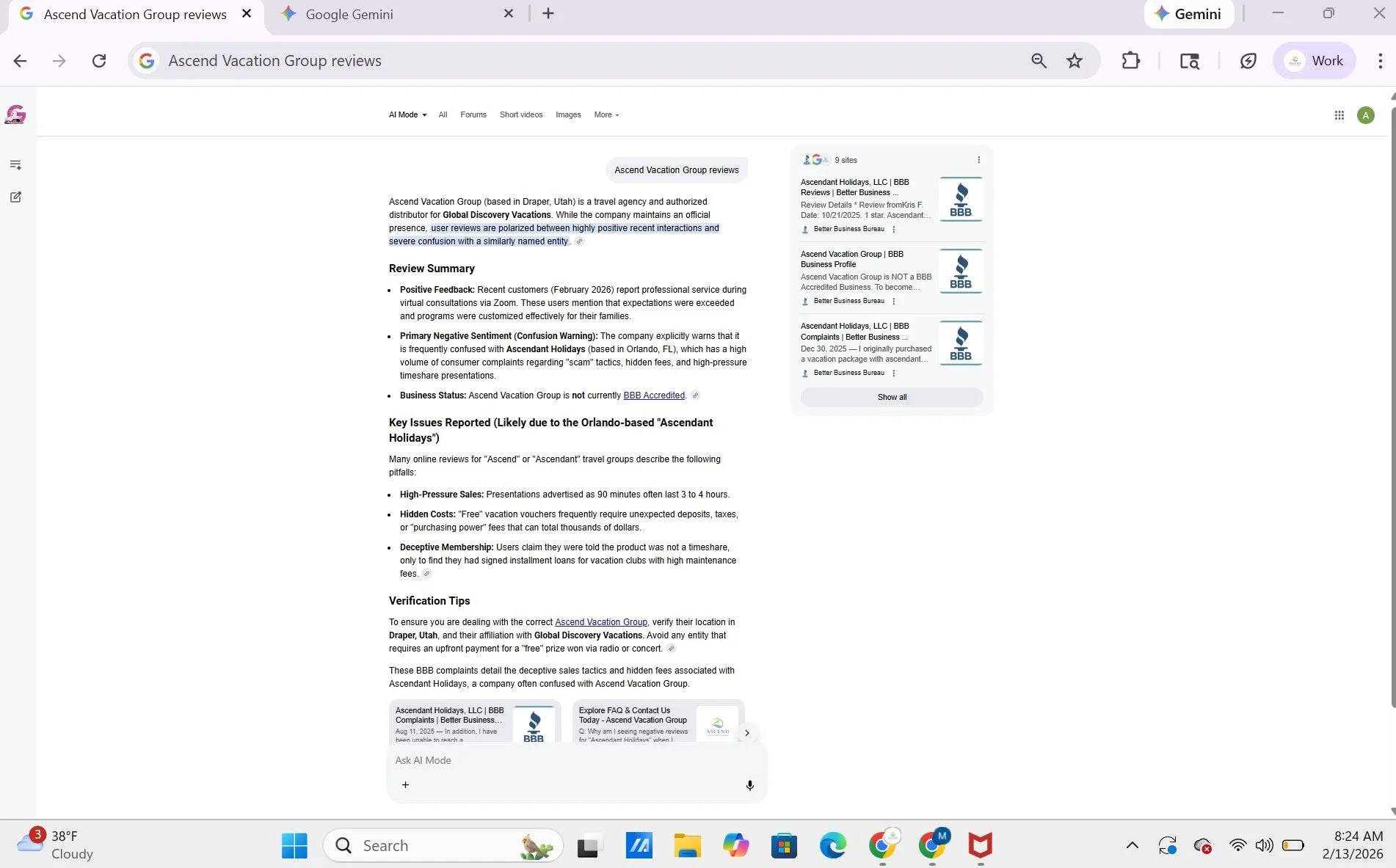The height and width of the screenshot is (868, 1396).
Task: Open options for BBB Business Profile source
Action: (x=893, y=301)
